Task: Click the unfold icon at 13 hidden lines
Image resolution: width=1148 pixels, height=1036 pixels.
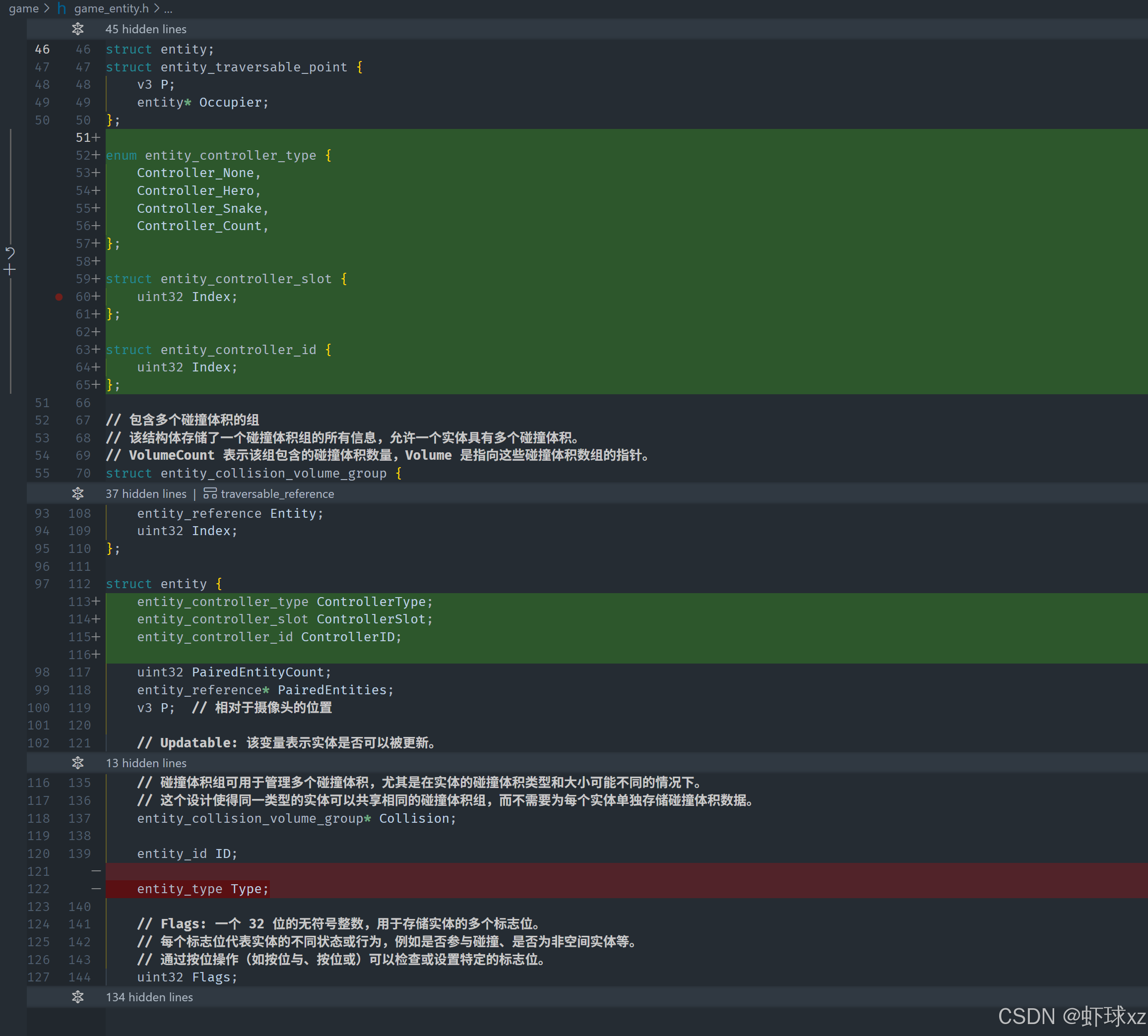Action: click(77, 763)
